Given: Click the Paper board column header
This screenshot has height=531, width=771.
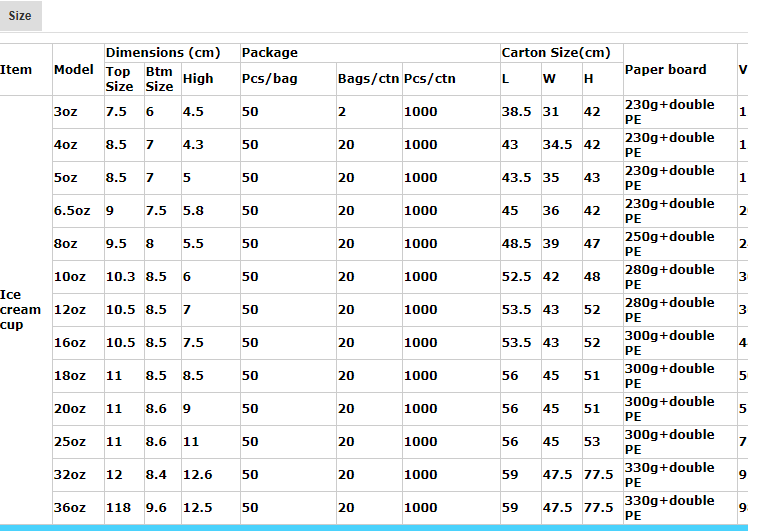Looking at the screenshot, I should [665, 70].
